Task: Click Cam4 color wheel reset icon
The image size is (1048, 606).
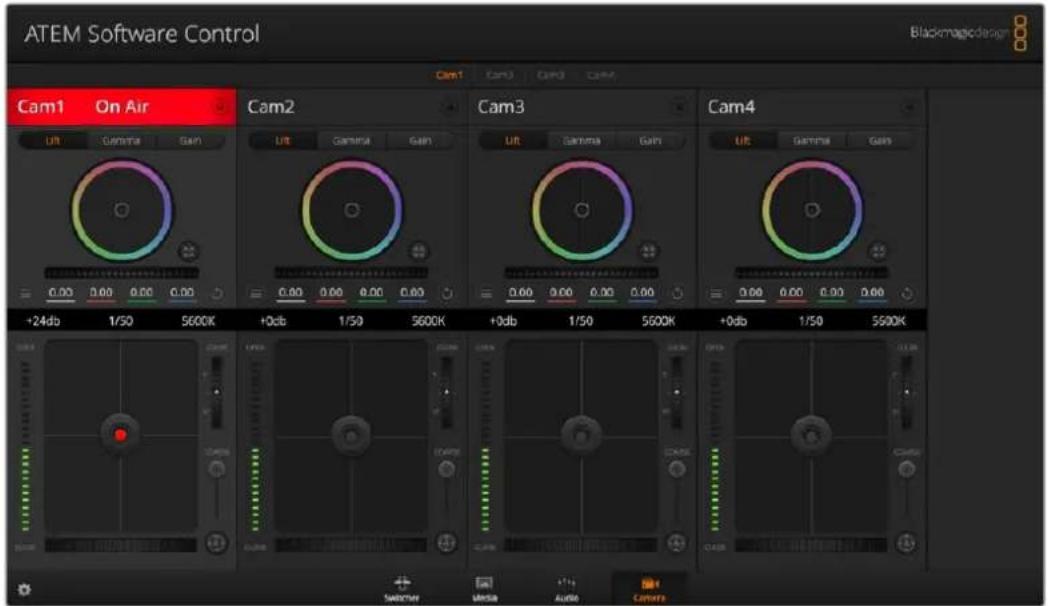Action: point(878,251)
